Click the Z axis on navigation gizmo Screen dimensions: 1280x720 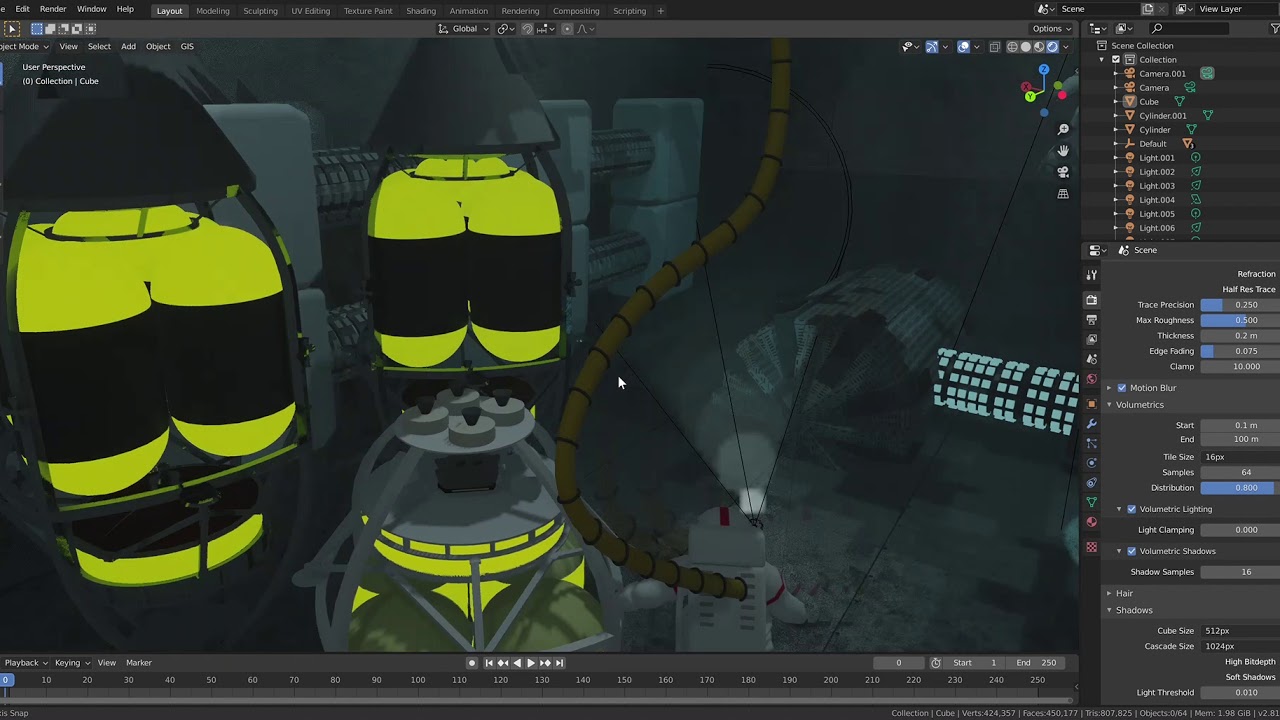tap(1043, 70)
